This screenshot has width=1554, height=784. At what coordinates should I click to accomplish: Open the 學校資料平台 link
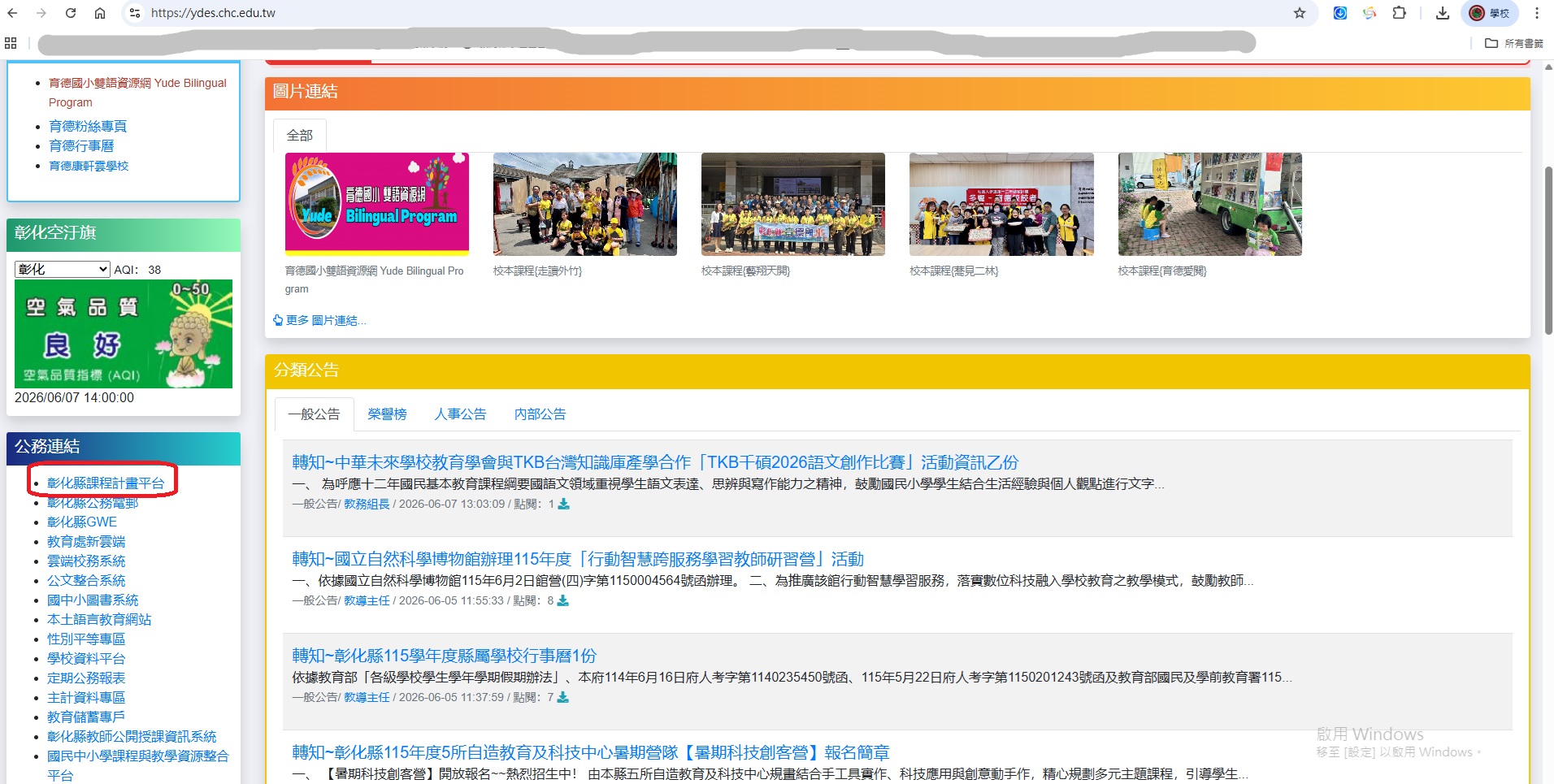(x=86, y=659)
